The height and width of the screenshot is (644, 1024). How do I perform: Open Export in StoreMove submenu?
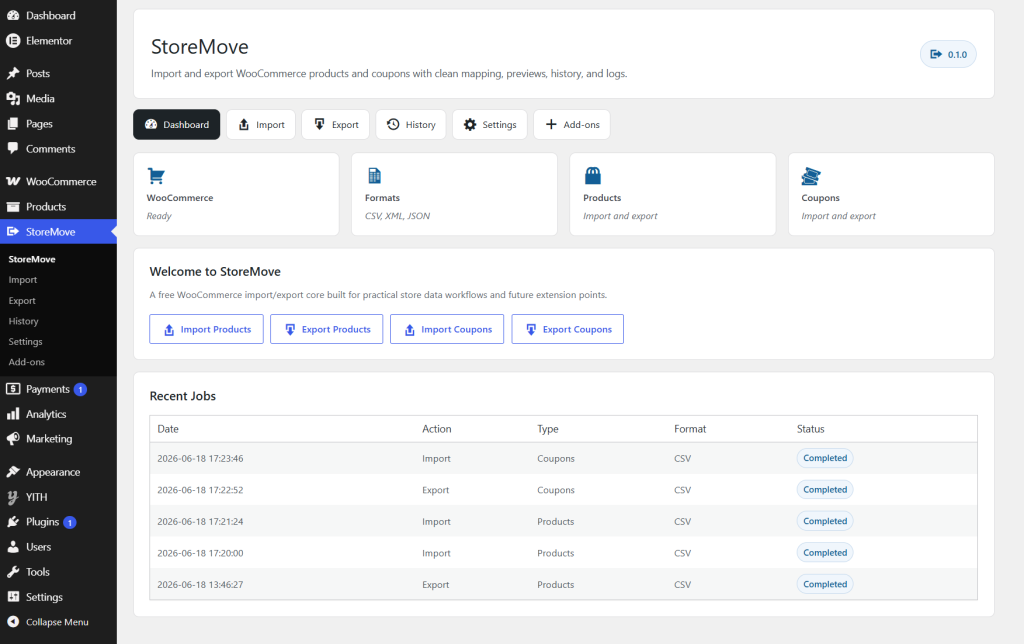pos(22,300)
